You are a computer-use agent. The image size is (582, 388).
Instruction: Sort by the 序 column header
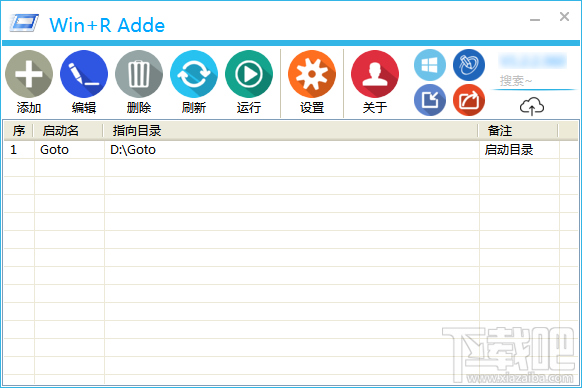[19, 131]
